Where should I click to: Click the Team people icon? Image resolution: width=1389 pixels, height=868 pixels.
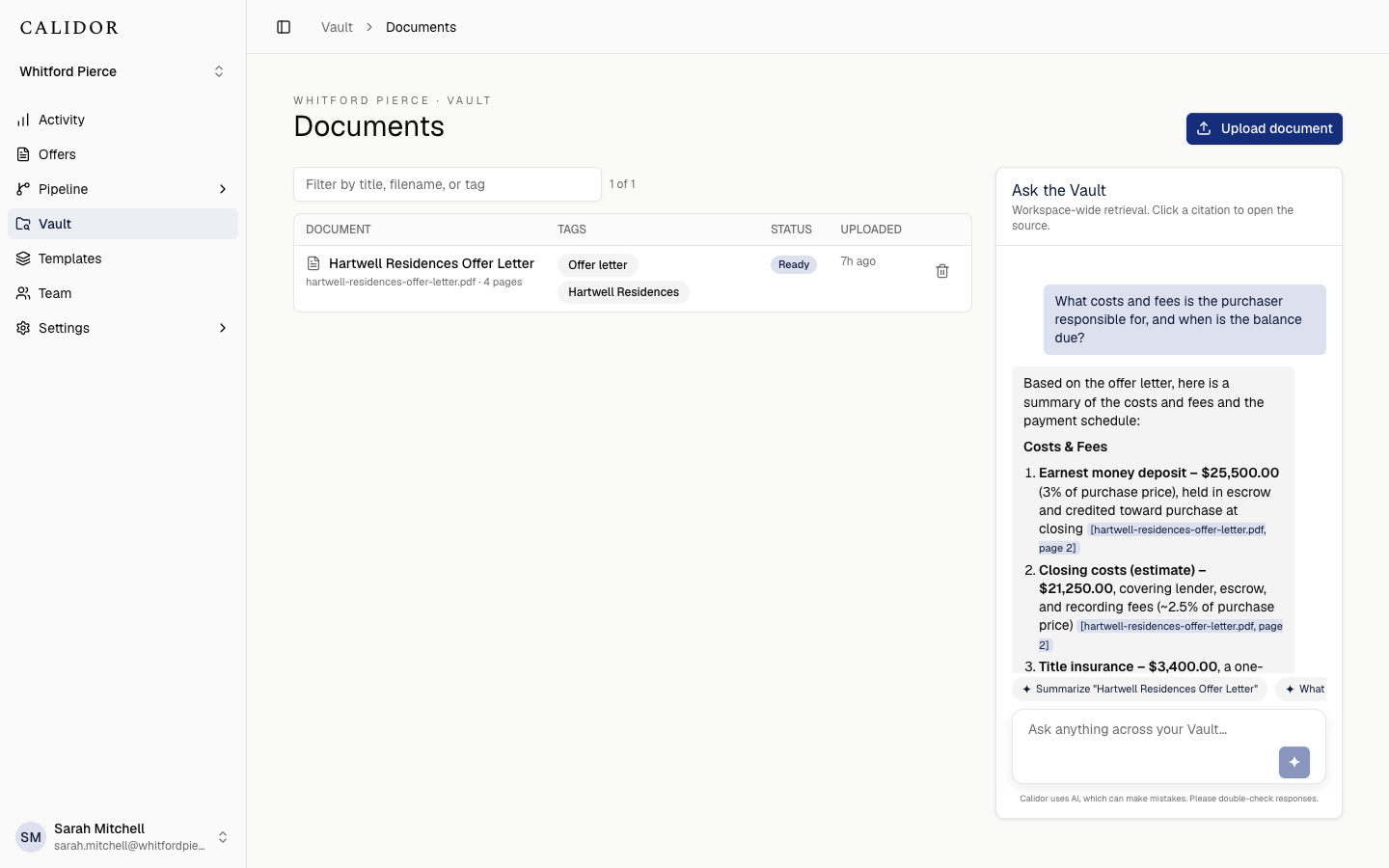(23, 293)
